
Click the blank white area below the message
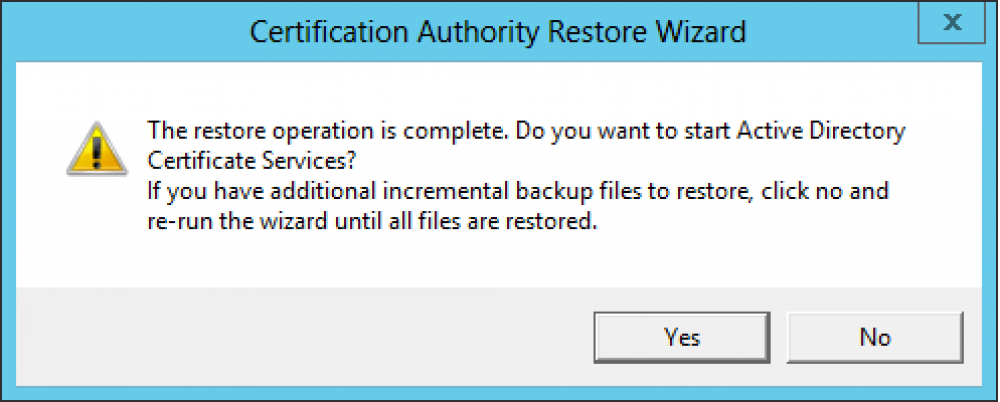[x=500, y=262]
